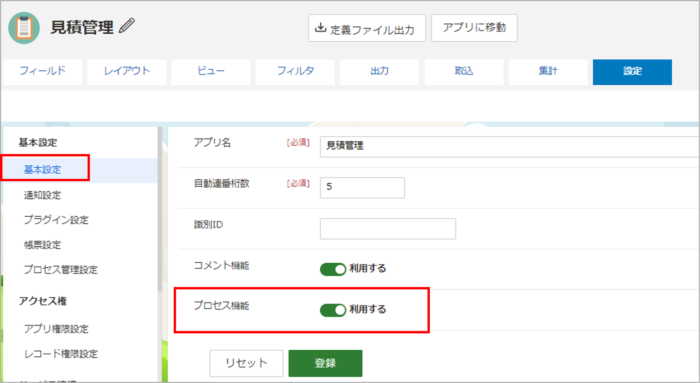Click the clipboard app icon
This screenshot has width=700, height=383.
point(24,28)
